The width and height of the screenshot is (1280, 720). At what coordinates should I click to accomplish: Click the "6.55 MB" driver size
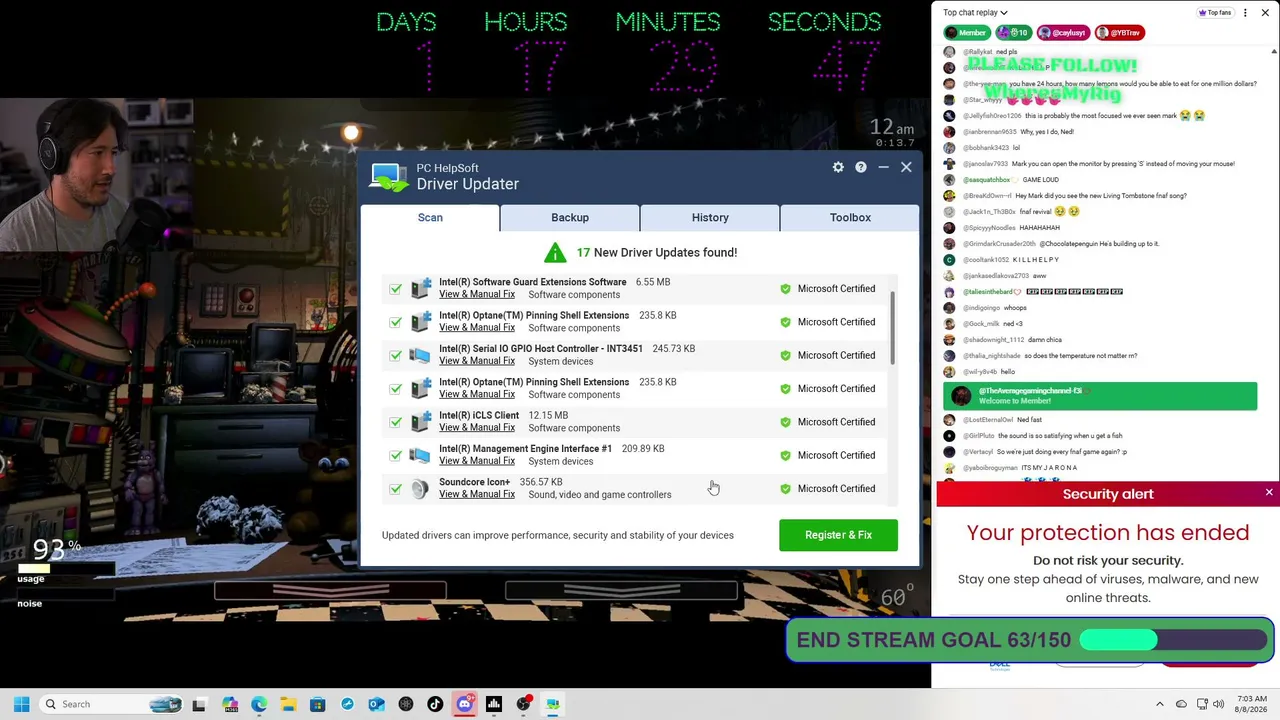pos(653,282)
